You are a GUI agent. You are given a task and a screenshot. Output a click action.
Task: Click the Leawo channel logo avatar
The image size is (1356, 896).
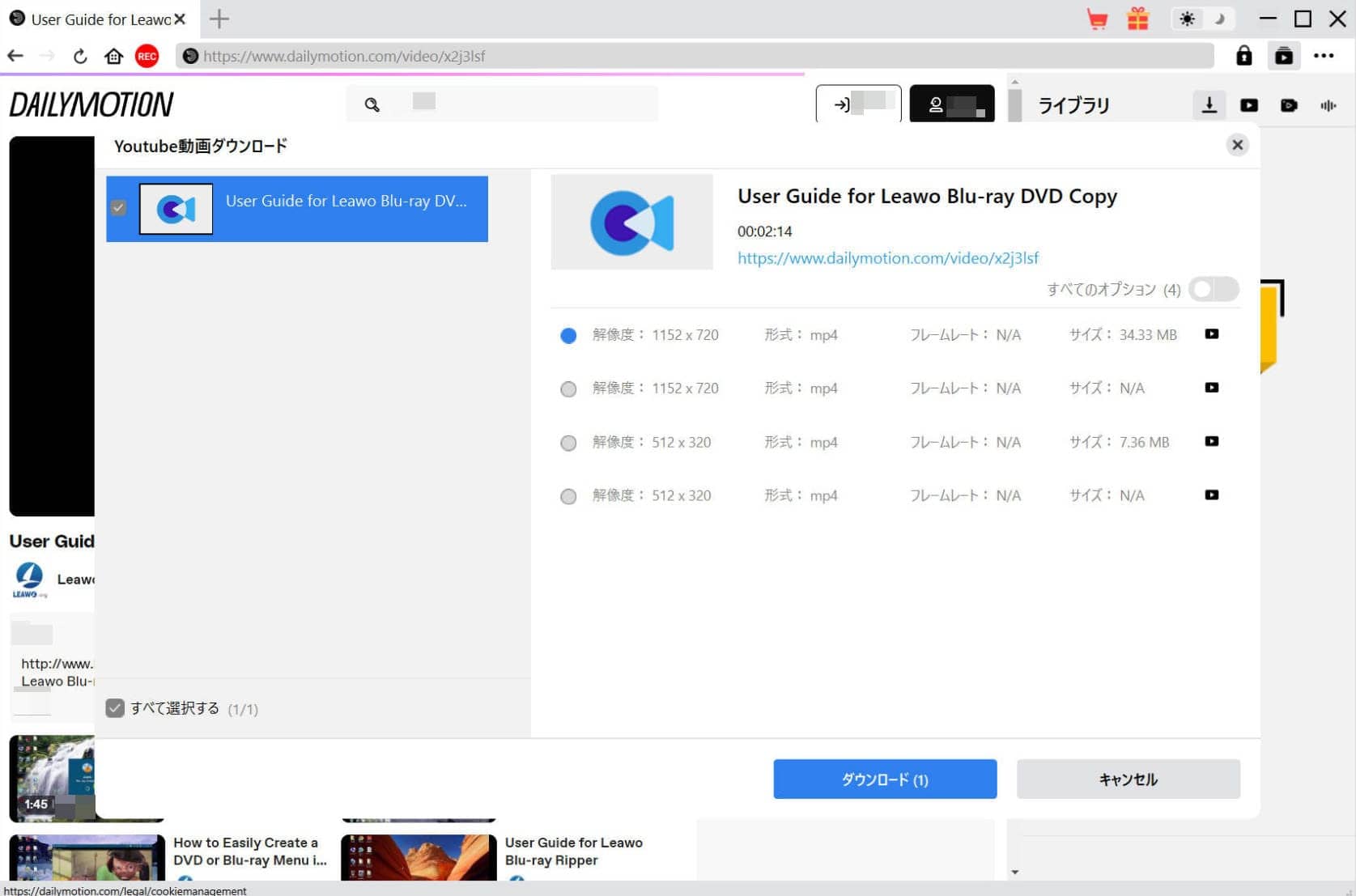coord(29,580)
